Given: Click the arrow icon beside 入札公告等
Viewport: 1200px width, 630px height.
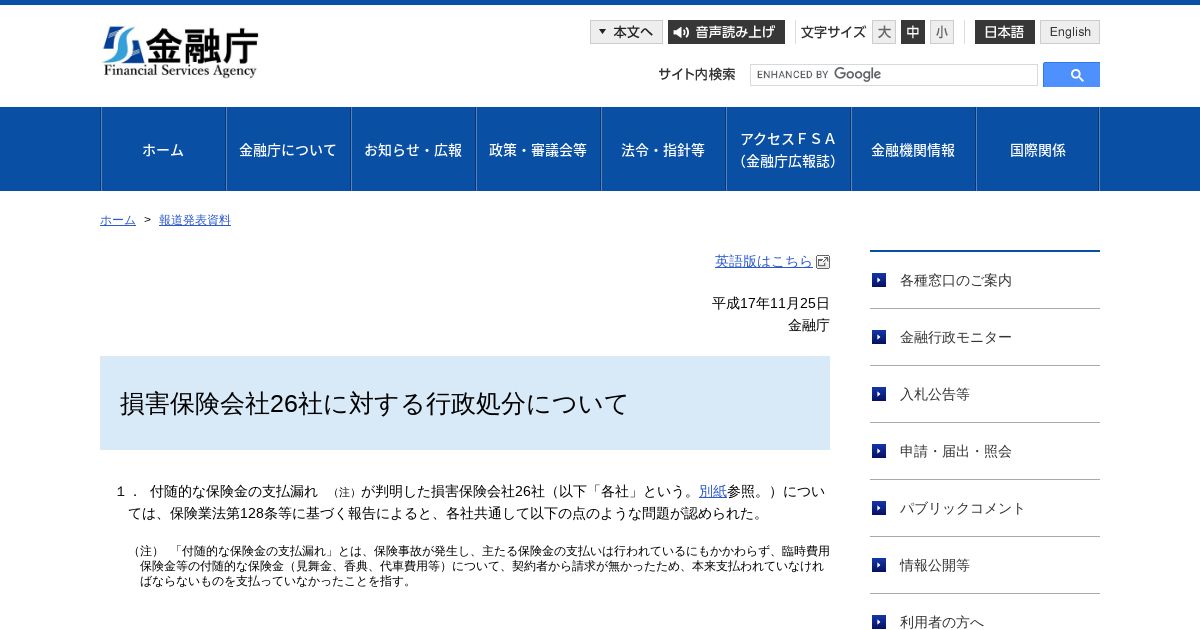Looking at the screenshot, I should click(879, 394).
